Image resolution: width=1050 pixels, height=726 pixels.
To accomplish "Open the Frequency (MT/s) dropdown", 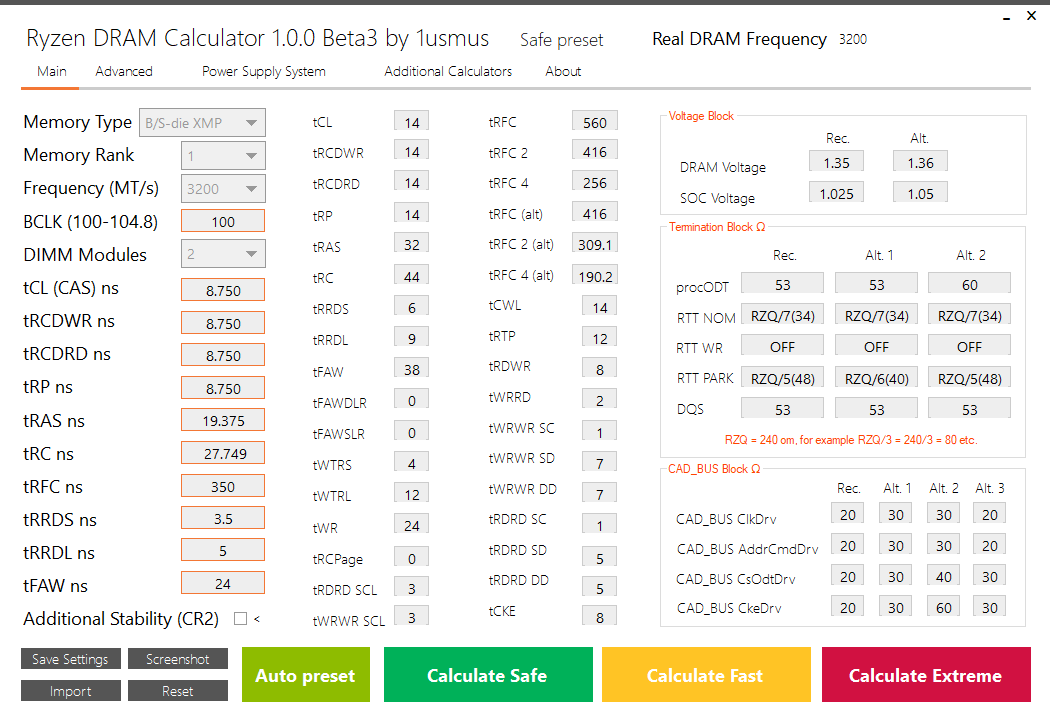I will 223,188.
